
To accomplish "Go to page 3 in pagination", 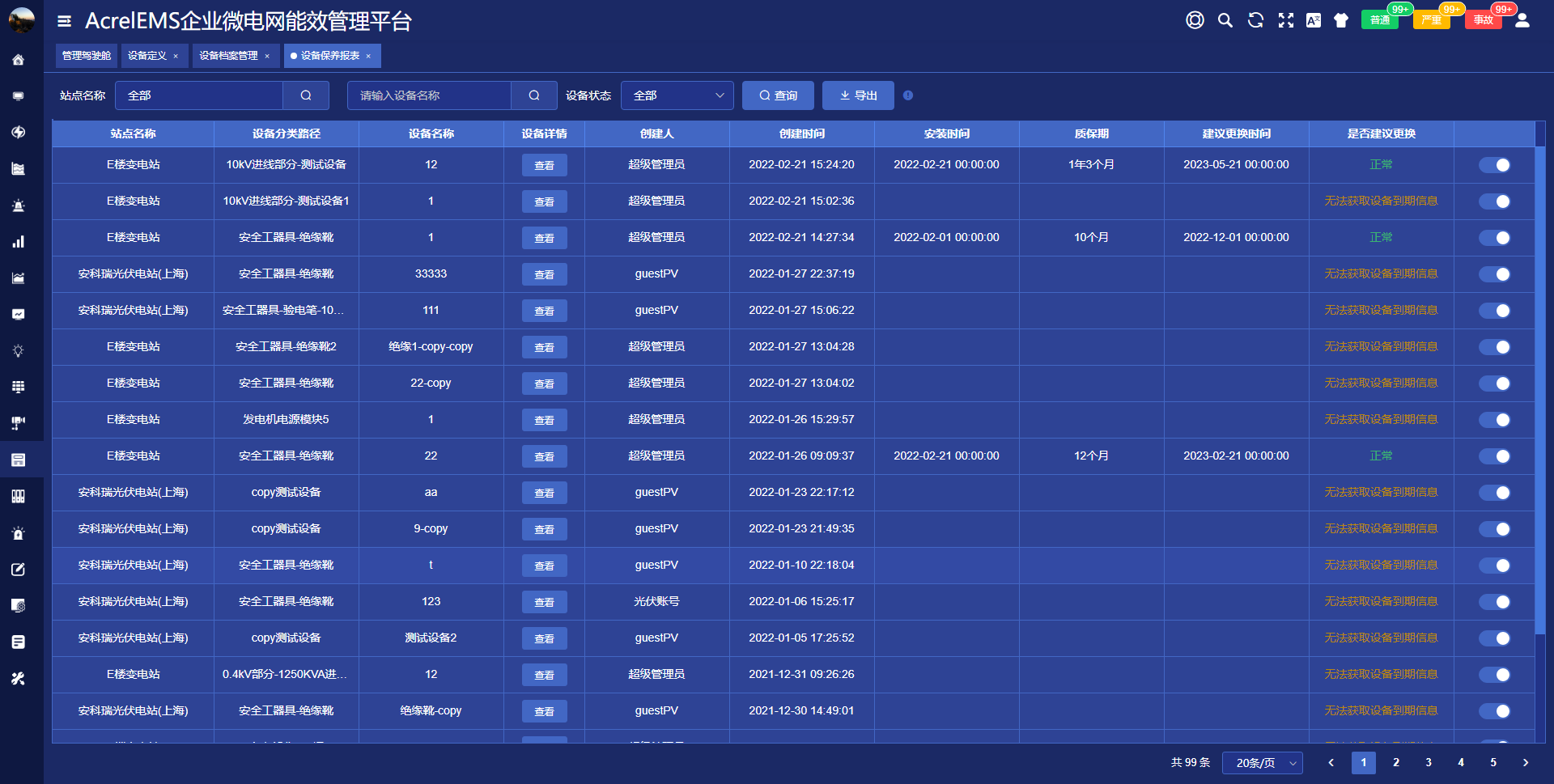I will (x=1428, y=762).
